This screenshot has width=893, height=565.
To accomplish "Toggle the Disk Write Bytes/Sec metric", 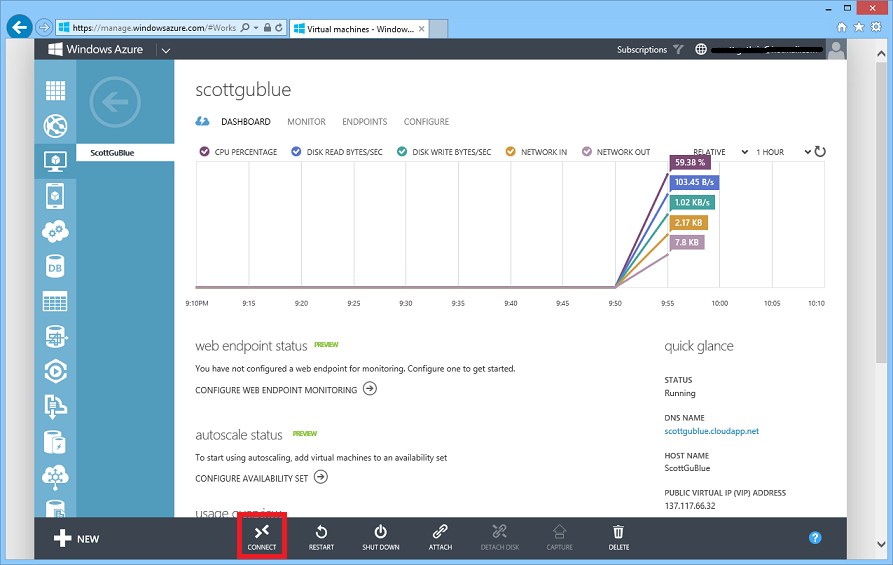I will coord(402,152).
